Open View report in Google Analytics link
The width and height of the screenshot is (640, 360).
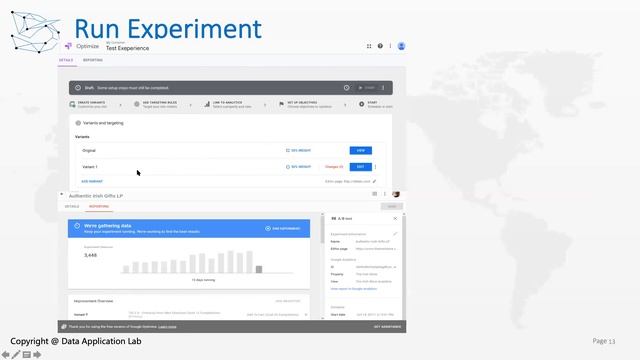(x=354, y=289)
